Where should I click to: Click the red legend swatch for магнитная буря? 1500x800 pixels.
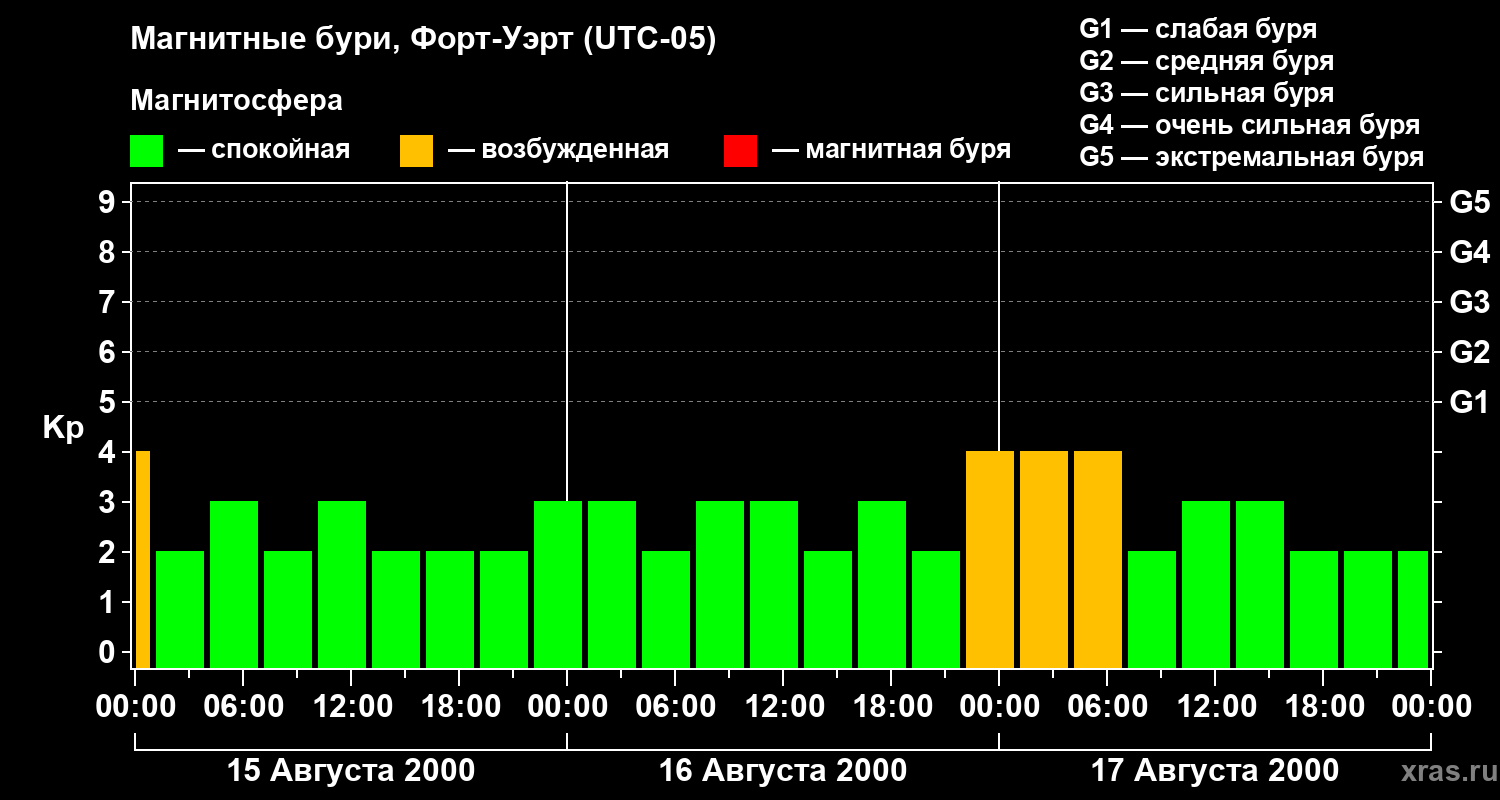coord(740,151)
